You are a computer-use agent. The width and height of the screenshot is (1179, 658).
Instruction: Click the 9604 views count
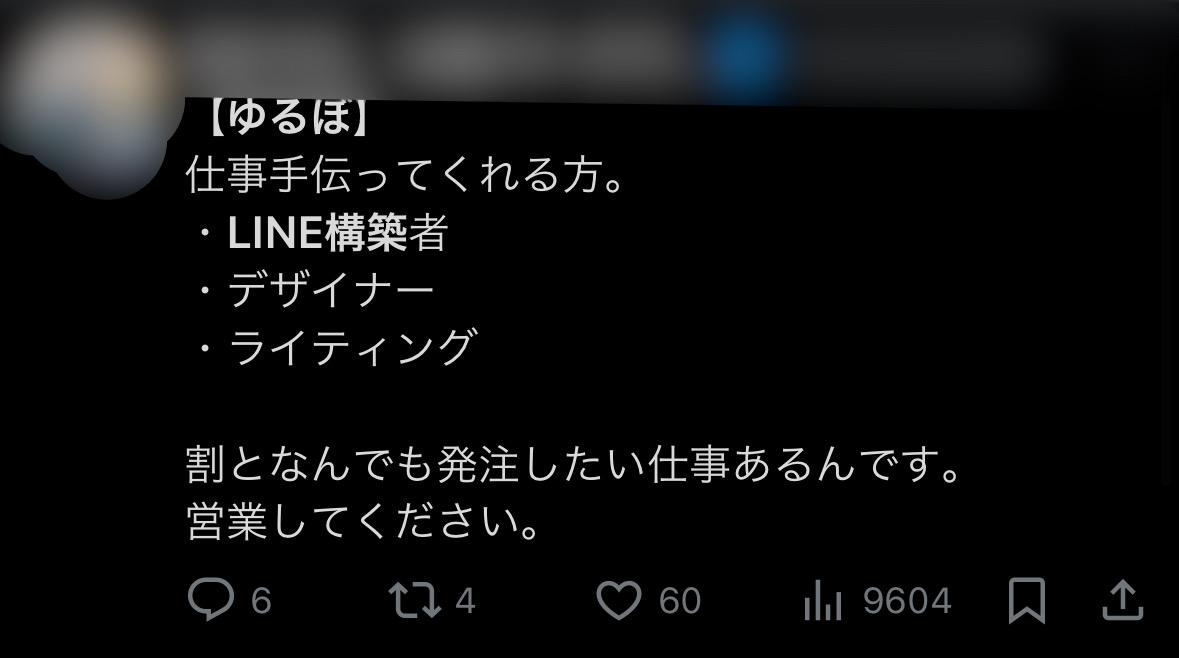click(x=907, y=601)
